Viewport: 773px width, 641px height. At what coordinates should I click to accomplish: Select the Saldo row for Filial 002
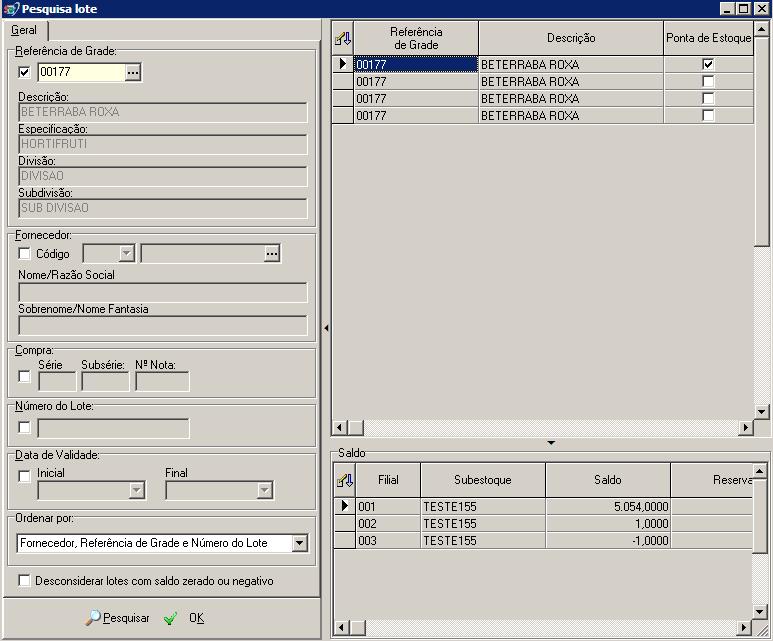coord(388,523)
